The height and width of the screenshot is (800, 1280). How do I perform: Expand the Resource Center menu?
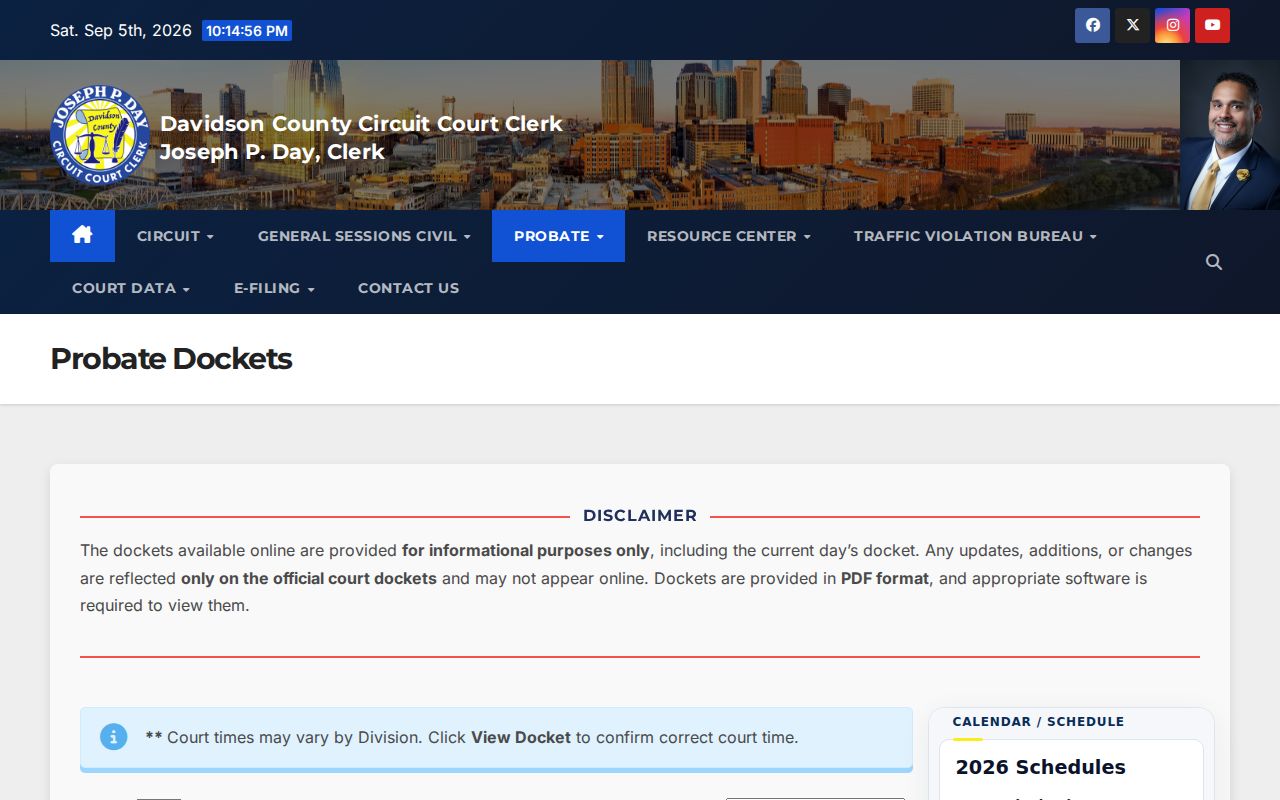pos(728,236)
